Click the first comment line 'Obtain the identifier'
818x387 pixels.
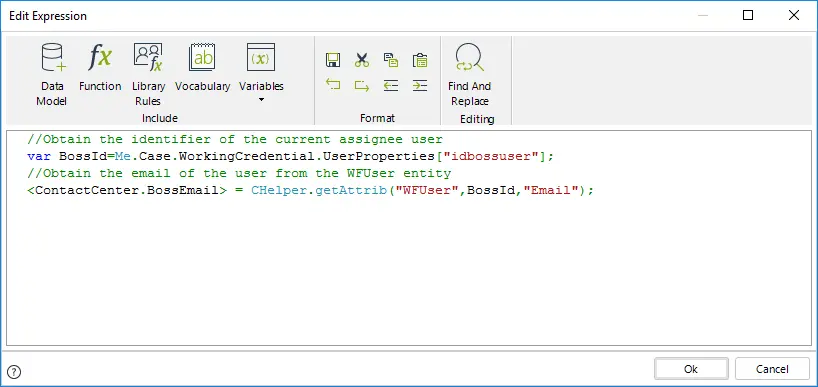pyautogui.click(x=235, y=139)
